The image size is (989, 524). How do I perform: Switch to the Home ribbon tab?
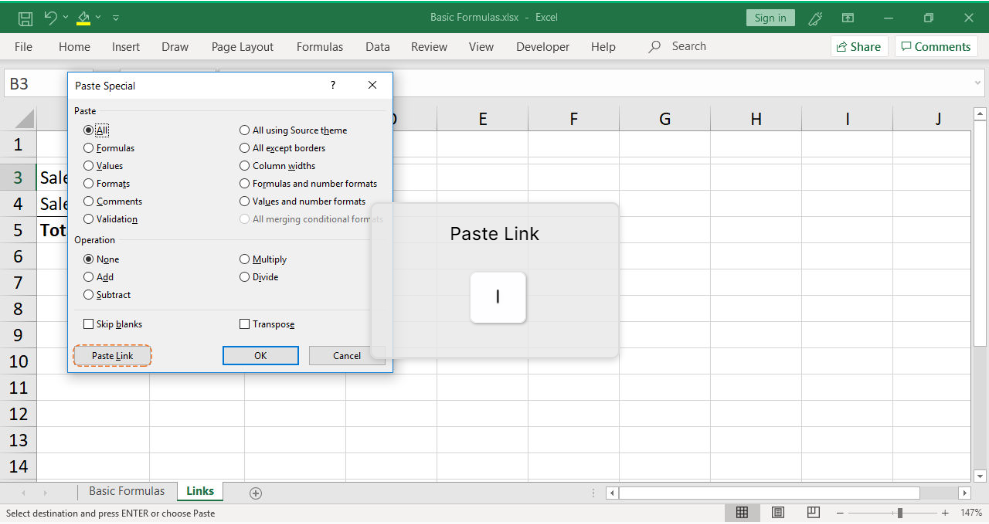coord(74,47)
